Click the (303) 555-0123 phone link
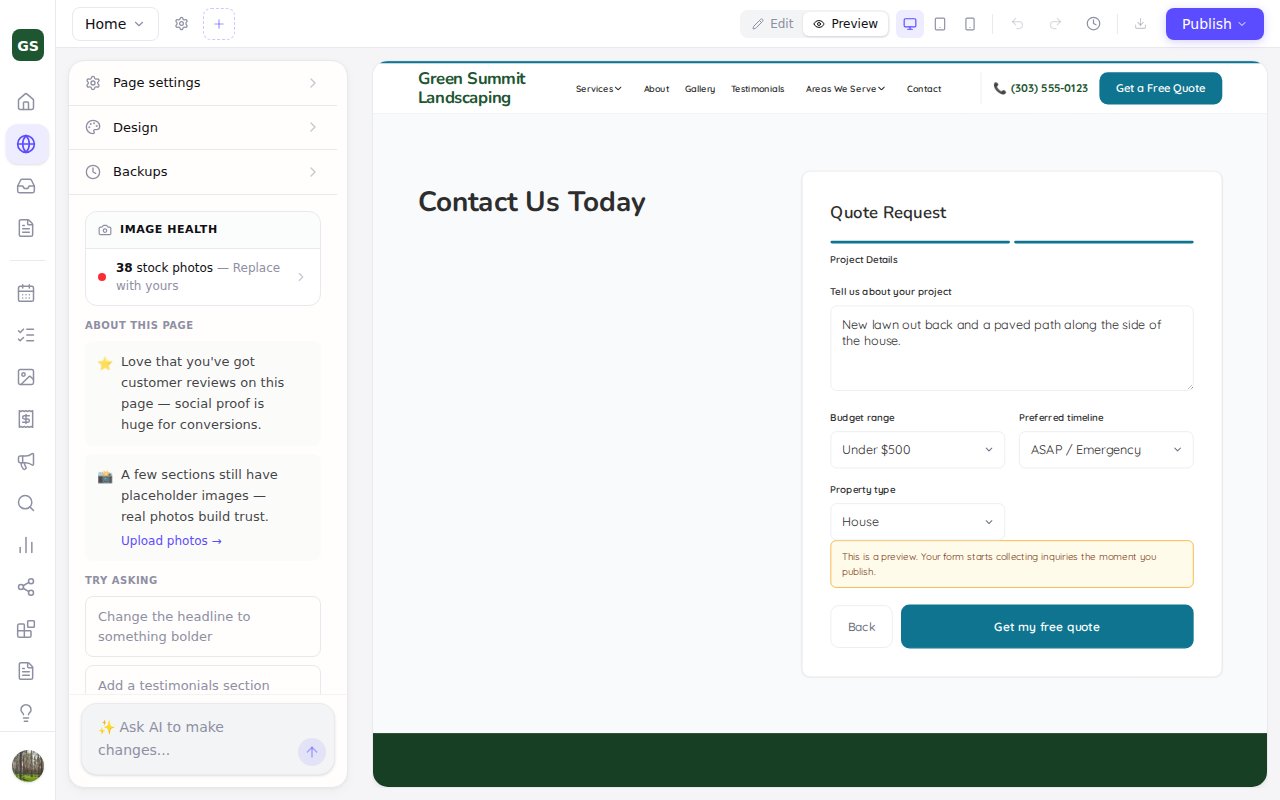1280x800 pixels. (x=1049, y=88)
